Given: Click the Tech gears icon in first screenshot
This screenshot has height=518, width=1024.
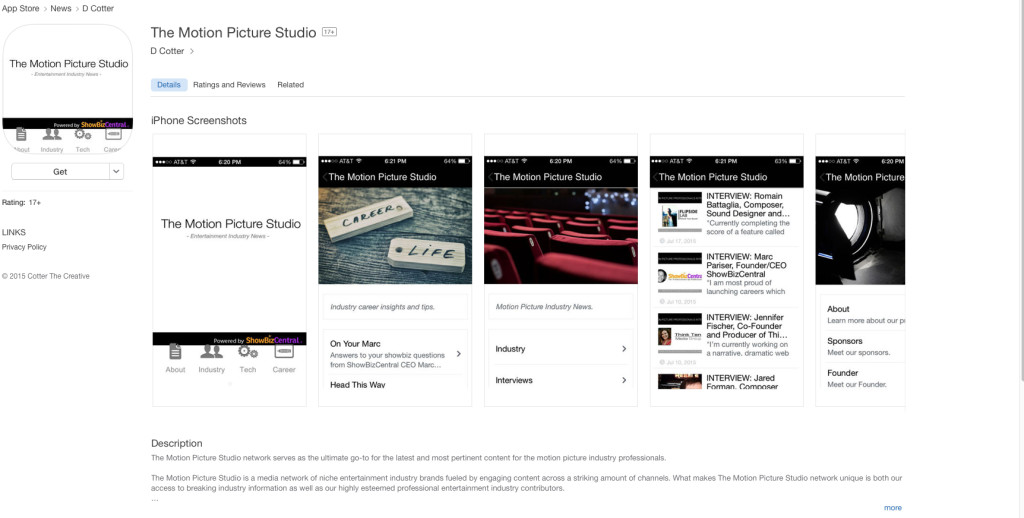Looking at the screenshot, I should coord(248,352).
